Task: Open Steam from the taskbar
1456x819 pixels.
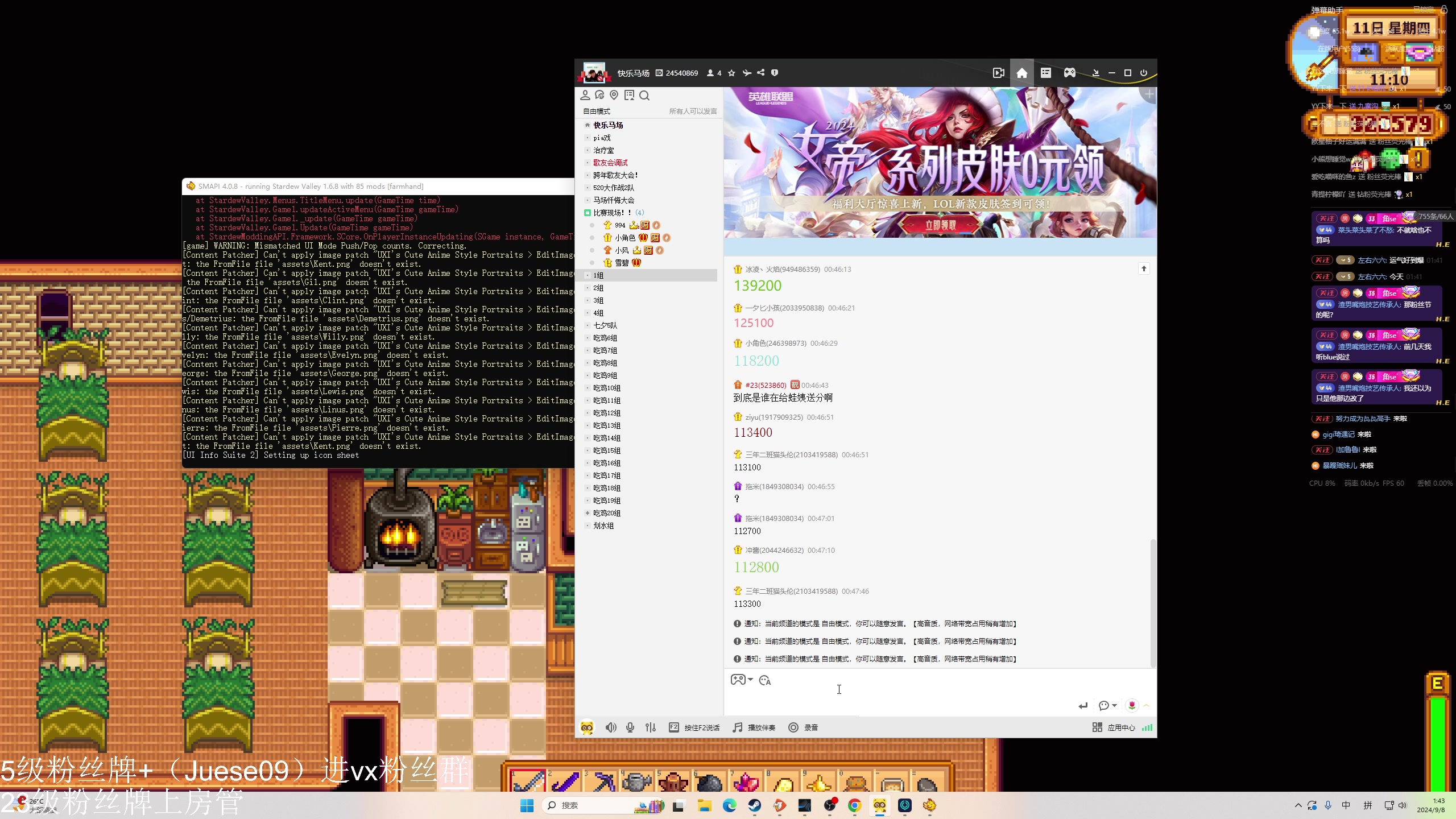Action: tap(755, 805)
